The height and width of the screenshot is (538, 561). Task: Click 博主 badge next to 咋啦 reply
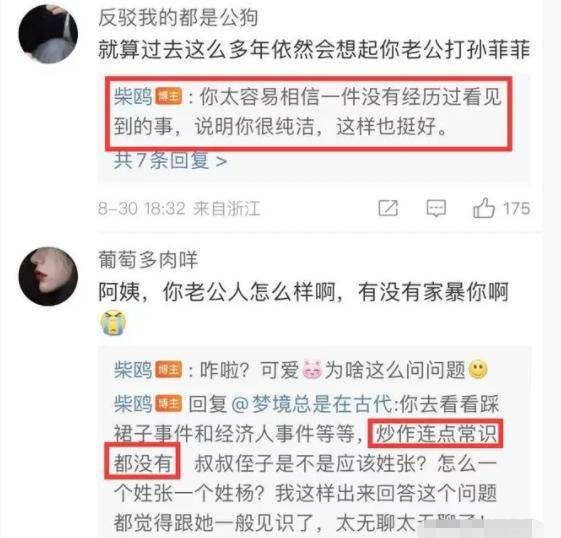(169, 370)
